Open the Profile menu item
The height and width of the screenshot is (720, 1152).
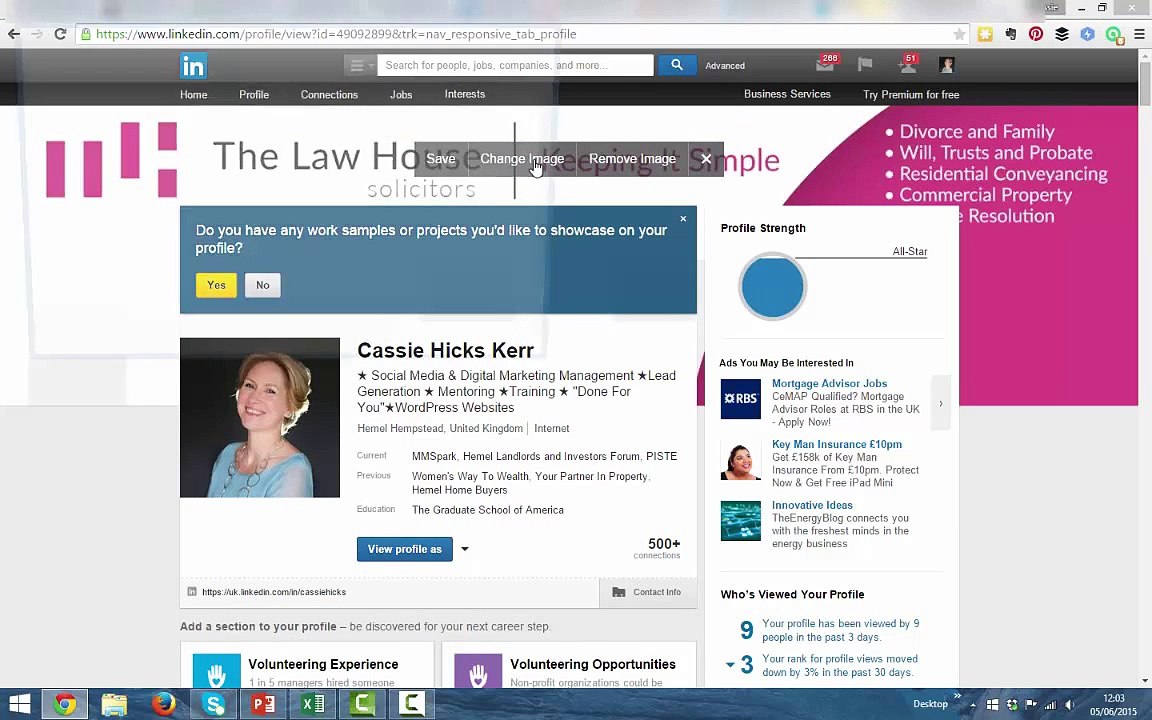point(253,94)
